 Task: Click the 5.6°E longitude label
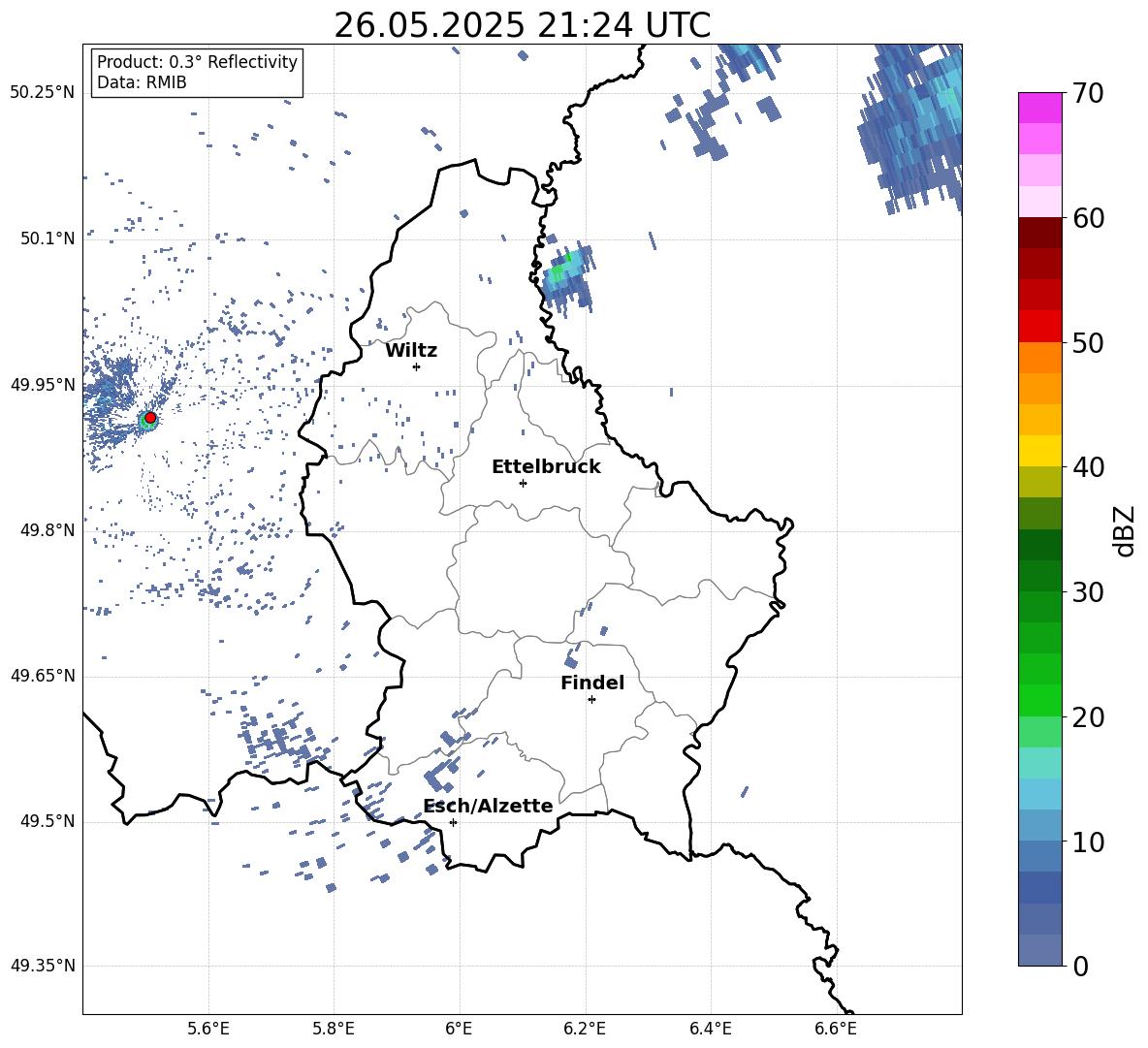(208, 1029)
